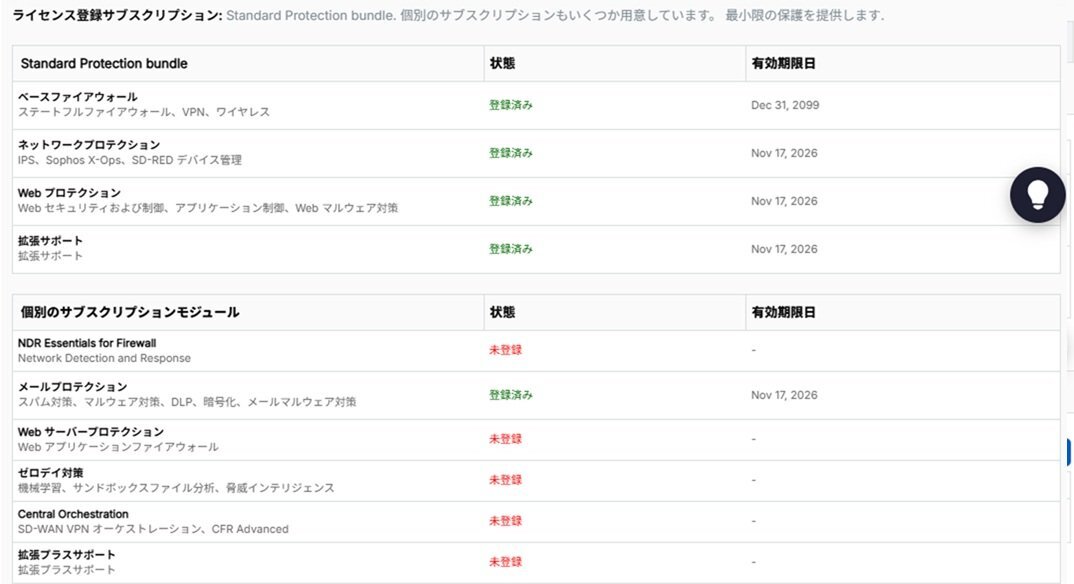Click the Standard Protection bundle table header
The height and width of the screenshot is (584, 1074).
coord(104,63)
